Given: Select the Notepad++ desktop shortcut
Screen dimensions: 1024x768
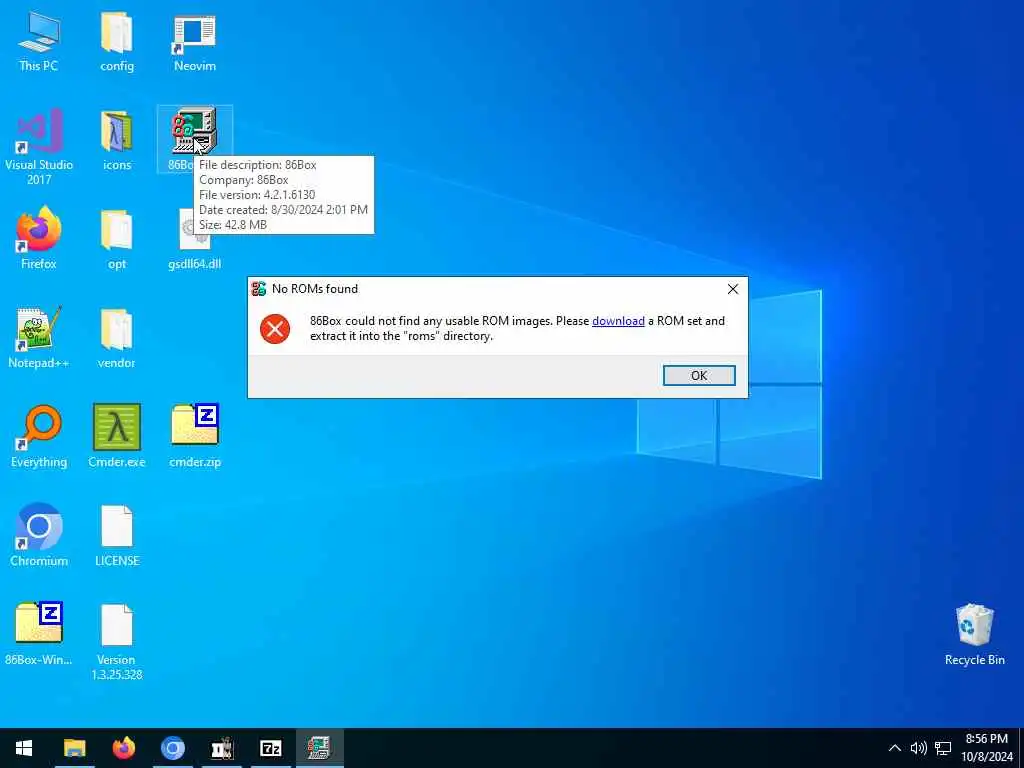Looking at the screenshot, I should point(39,338).
